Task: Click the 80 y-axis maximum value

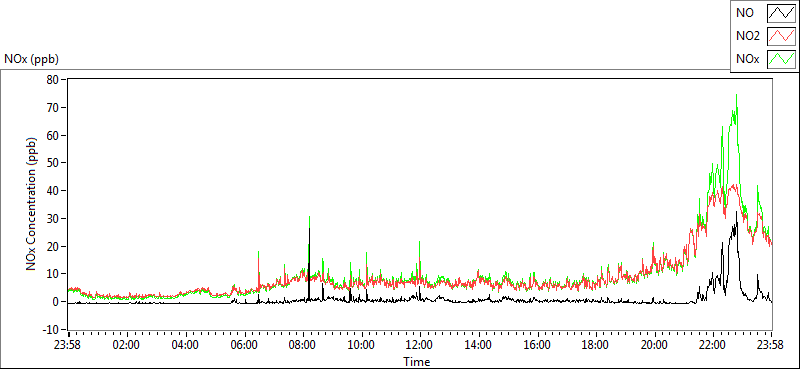Action: 53,80
